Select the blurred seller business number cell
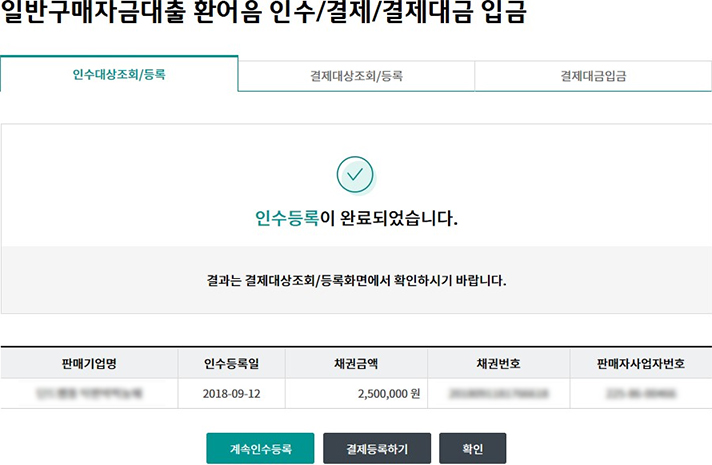This screenshot has height=465, width=712. (640, 393)
